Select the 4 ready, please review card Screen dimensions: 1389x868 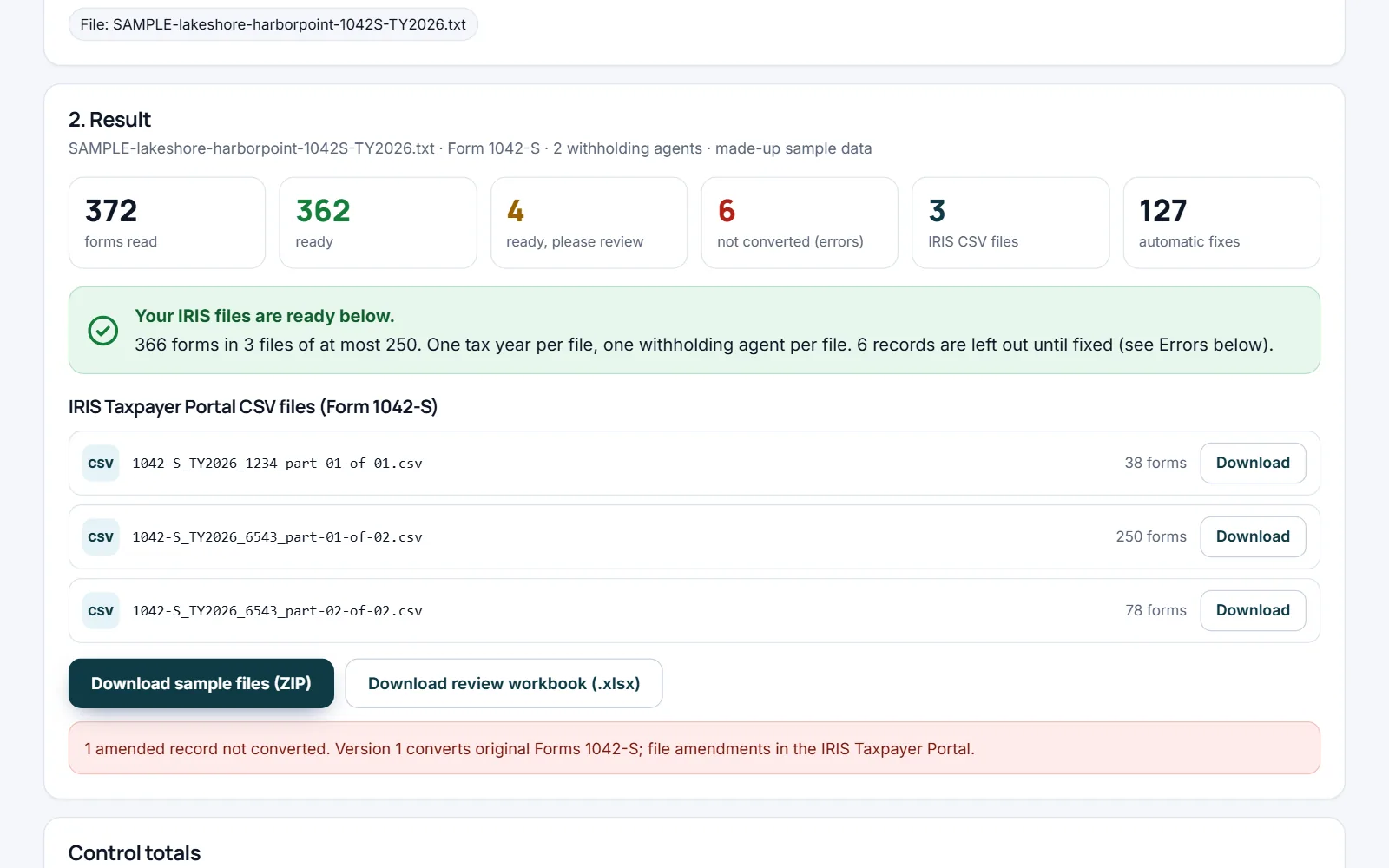click(589, 223)
